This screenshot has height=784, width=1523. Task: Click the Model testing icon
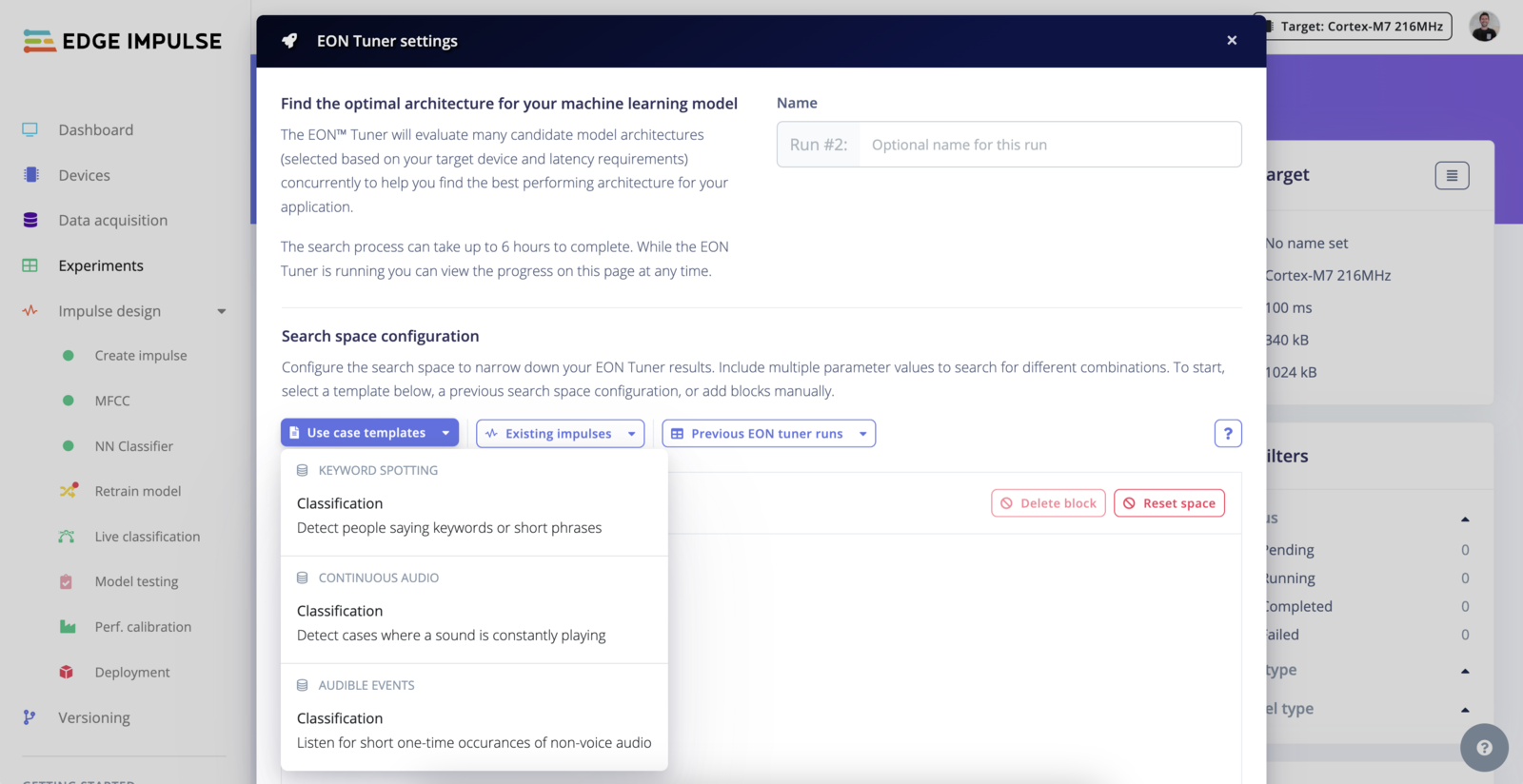(x=67, y=581)
